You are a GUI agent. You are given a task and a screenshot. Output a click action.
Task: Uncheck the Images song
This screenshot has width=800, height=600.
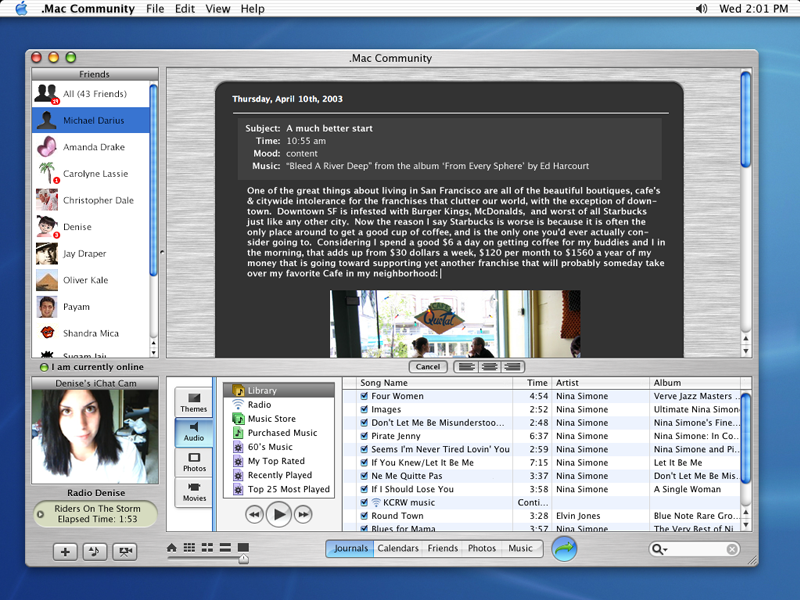pyautogui.click(x=364, y=409)
